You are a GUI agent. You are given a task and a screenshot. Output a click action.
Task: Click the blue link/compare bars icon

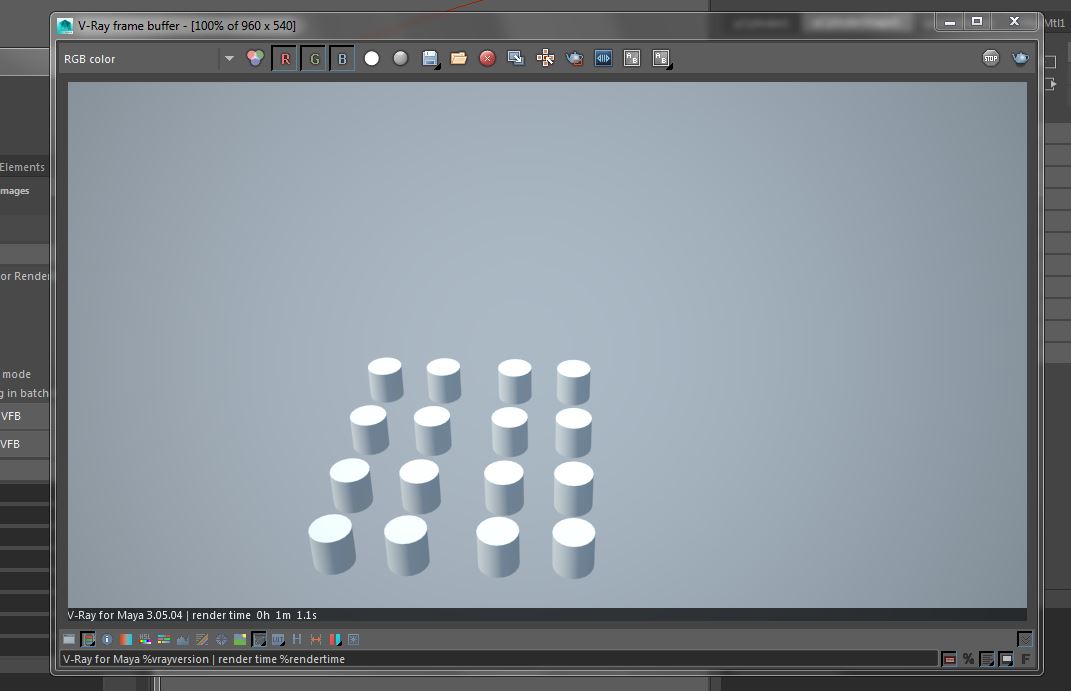coord(603,59)
